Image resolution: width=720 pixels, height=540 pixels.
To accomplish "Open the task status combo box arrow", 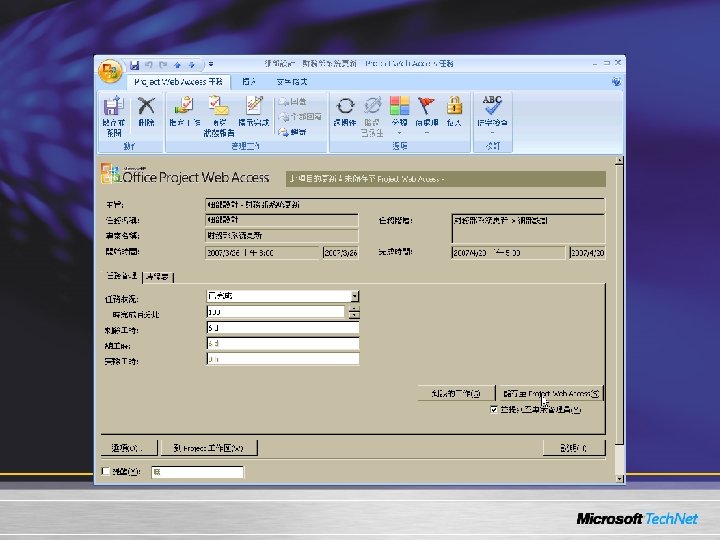I will click(x=355, y=296).
